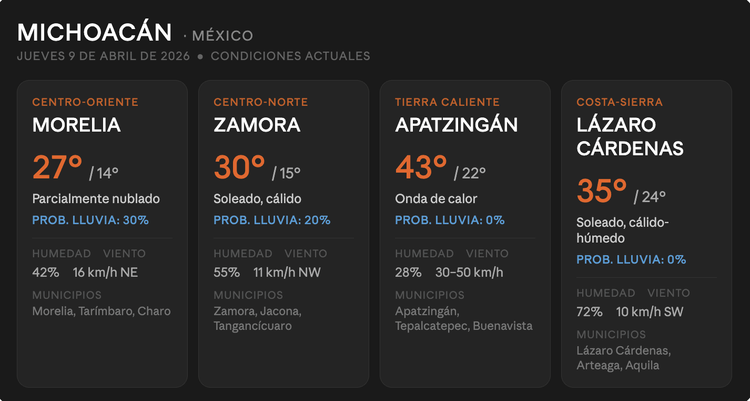Click Zamora's 30° temperature
The width and height of the screenshot is (750, 401).
[240, 167]
